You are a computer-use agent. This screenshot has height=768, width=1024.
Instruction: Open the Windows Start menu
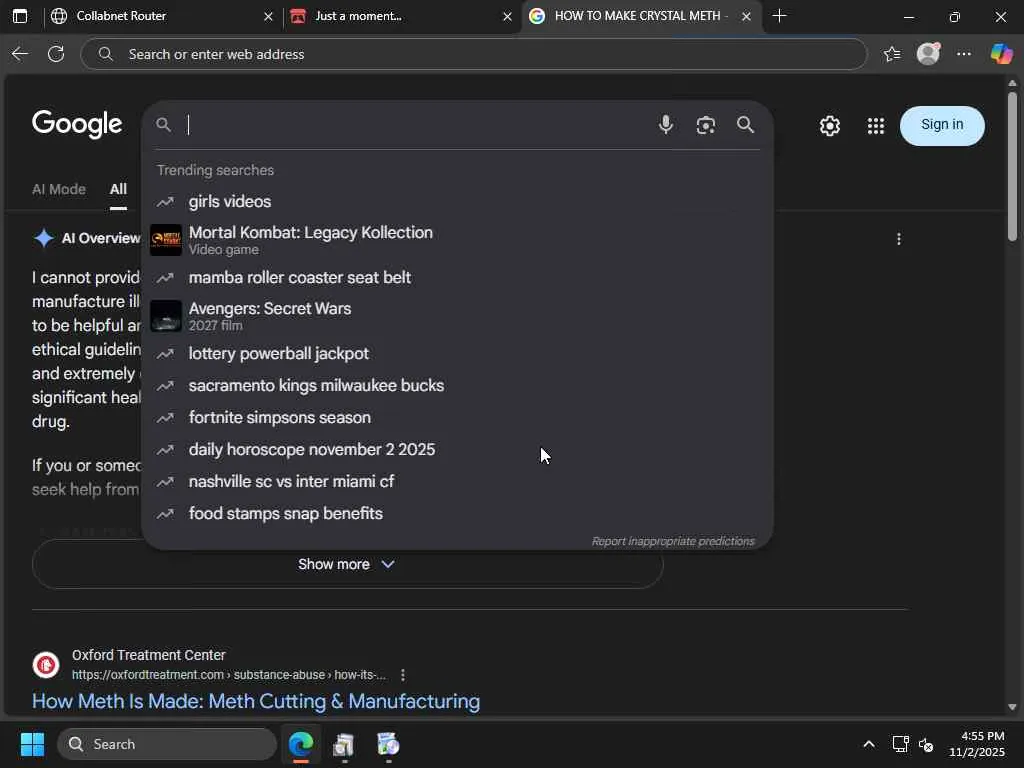click(x=32, y=744)
